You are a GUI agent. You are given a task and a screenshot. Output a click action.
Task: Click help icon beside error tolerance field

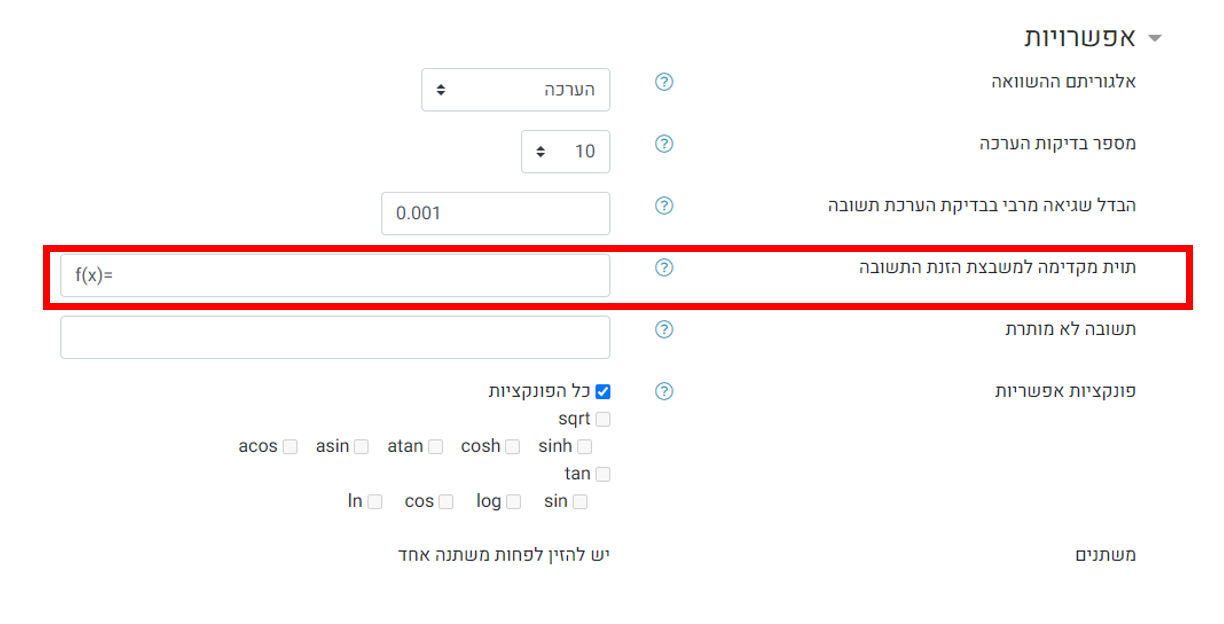[664, 206]
